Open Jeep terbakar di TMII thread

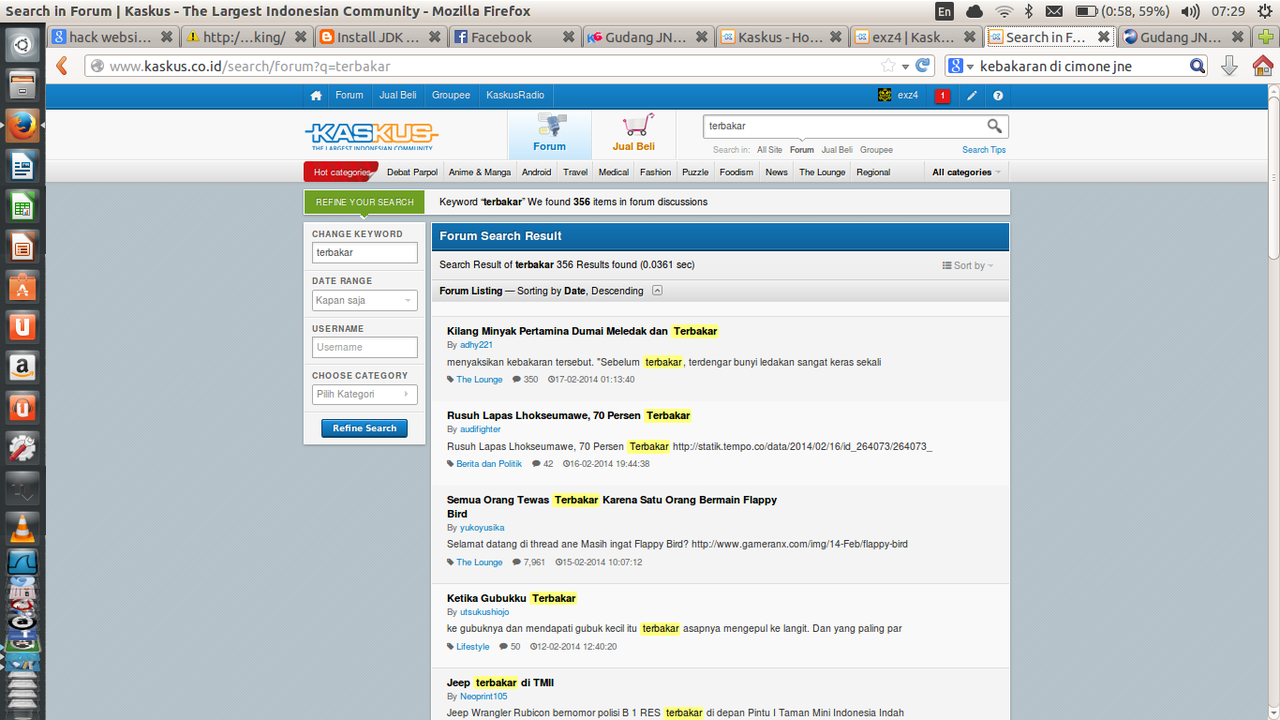tap(500, 683)
